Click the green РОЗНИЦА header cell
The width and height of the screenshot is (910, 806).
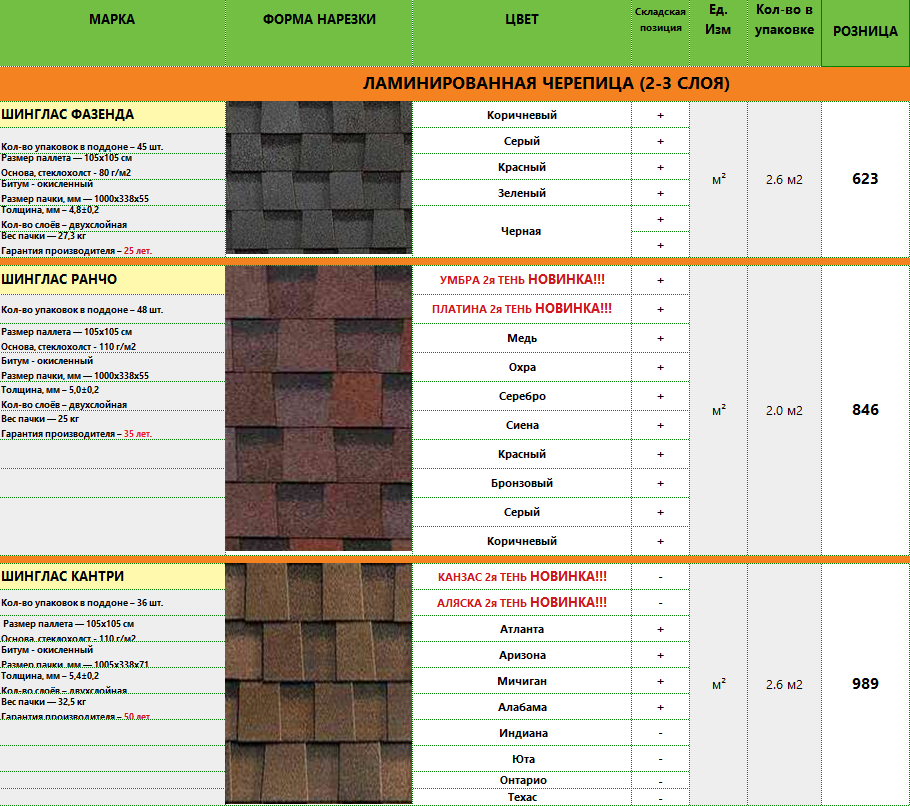point(865,32)
